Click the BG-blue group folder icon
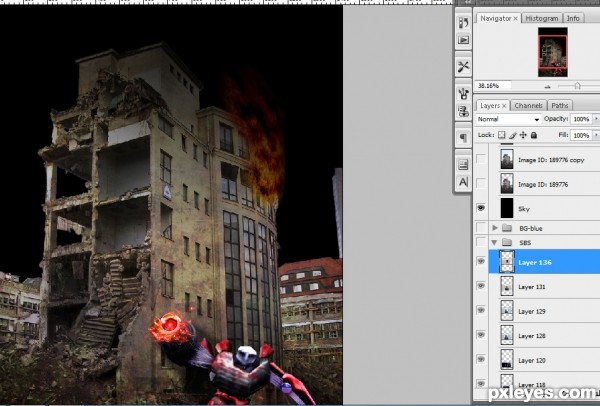 [x=507, y=228]
